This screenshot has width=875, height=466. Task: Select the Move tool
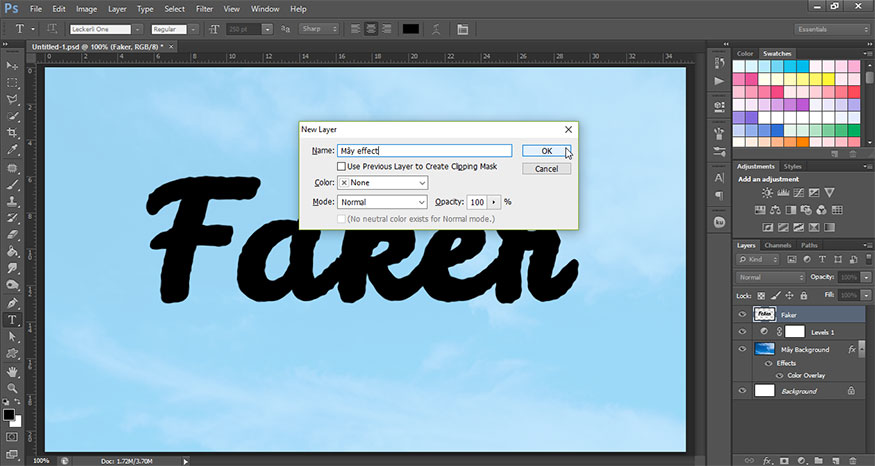click(12, 66)
